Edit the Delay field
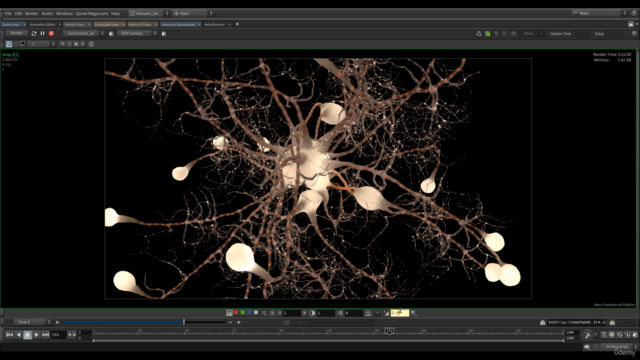Viewport: 640px width, 360px height. (x=615, y=33)
